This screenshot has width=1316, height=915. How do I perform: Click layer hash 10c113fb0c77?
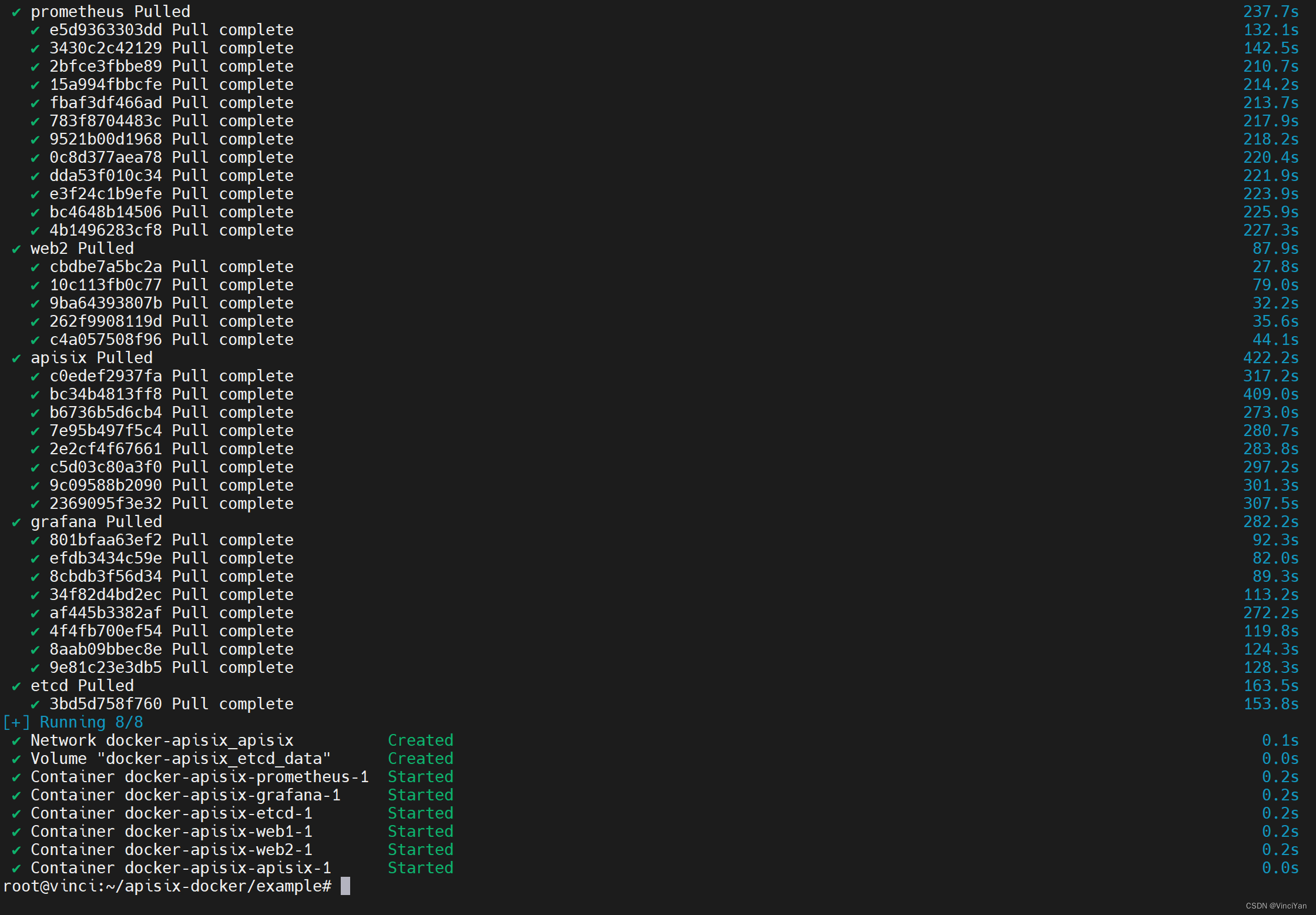(106, 285)
